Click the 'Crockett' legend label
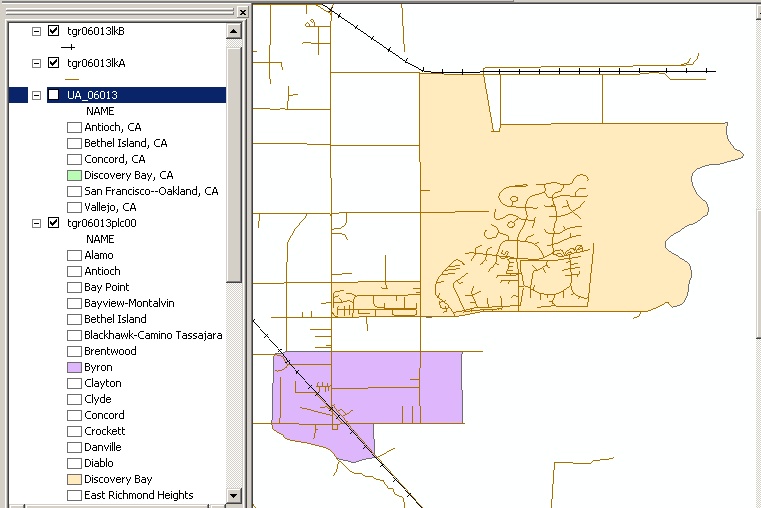761x508 pixels. [105, 431]
